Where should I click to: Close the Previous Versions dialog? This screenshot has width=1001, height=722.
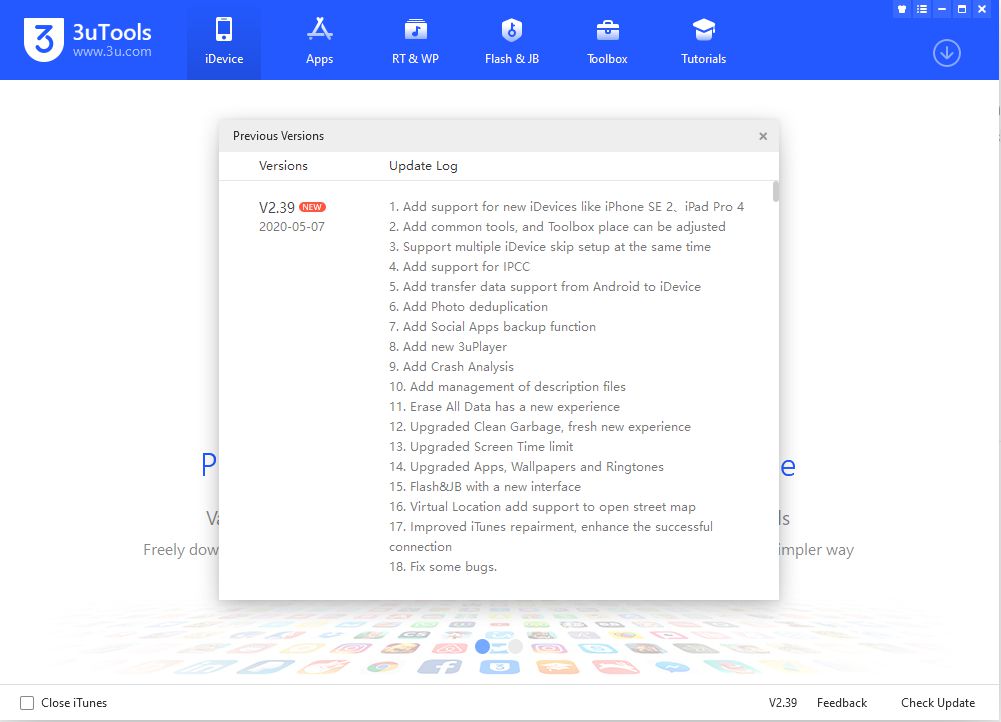pos(762,136)
